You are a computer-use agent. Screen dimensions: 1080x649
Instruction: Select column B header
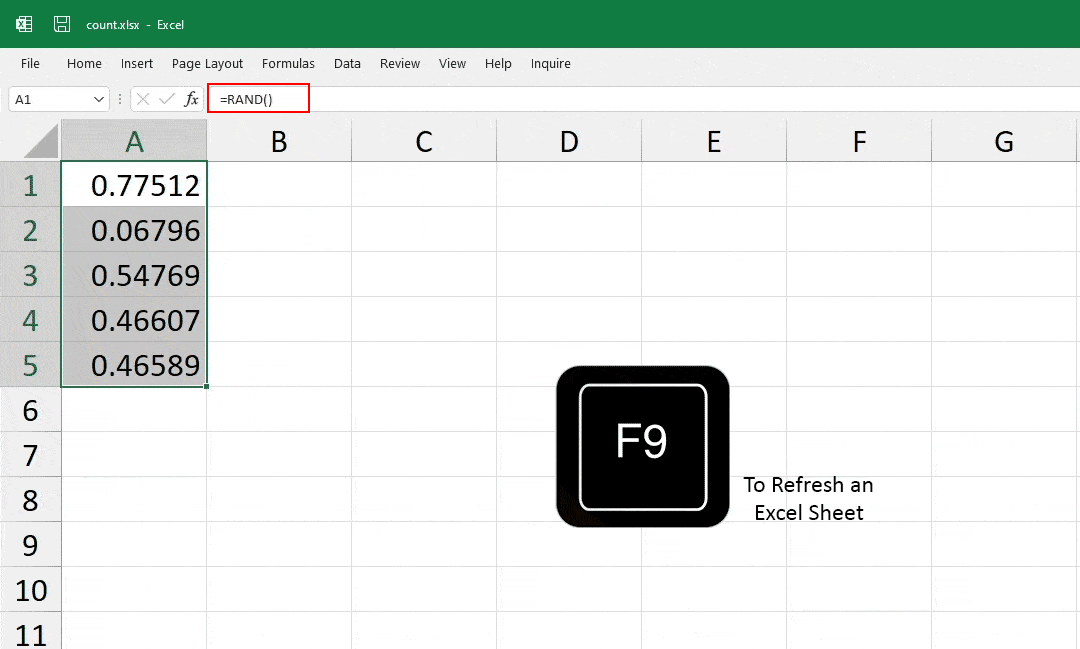pos(278,141)
